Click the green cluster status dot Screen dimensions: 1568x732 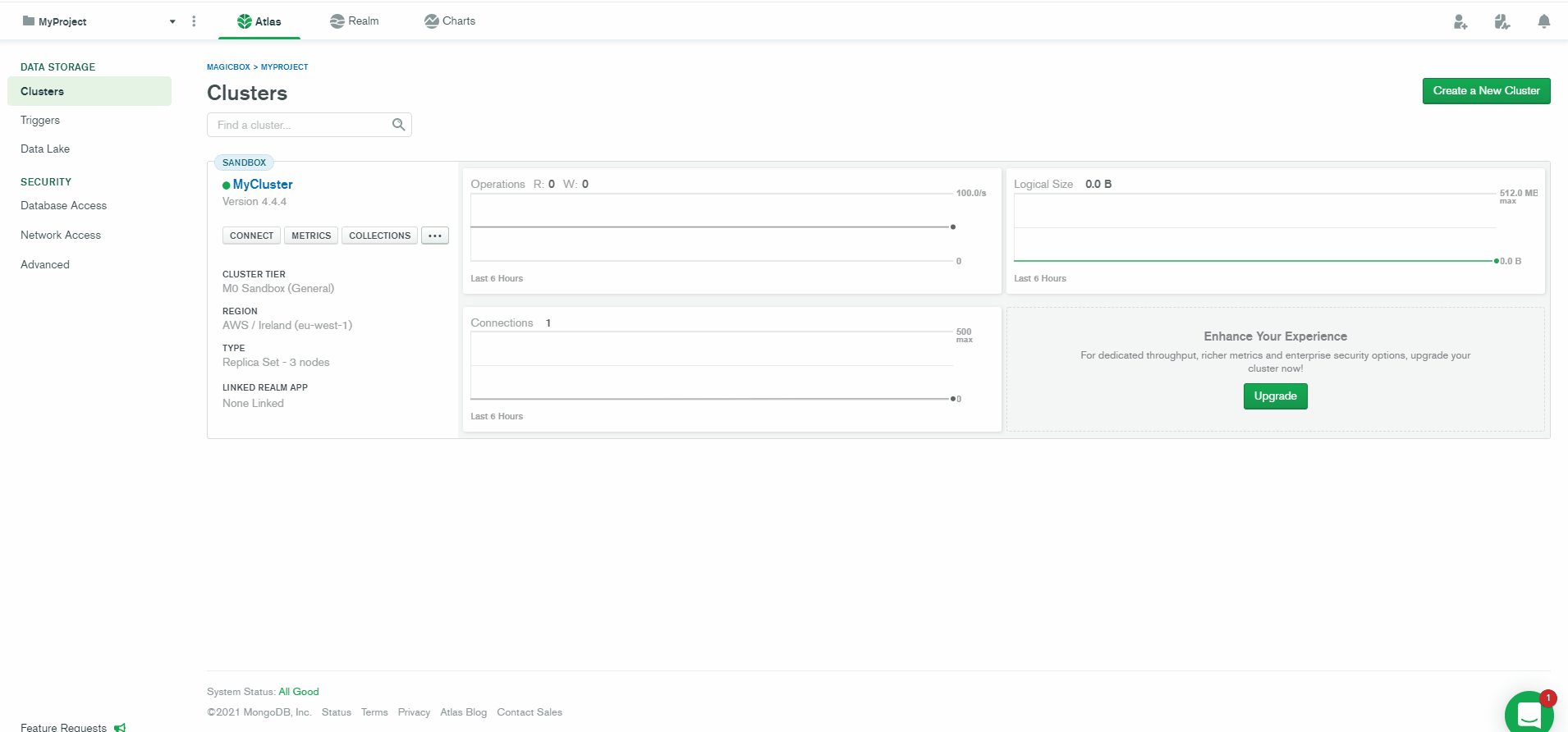226,185
